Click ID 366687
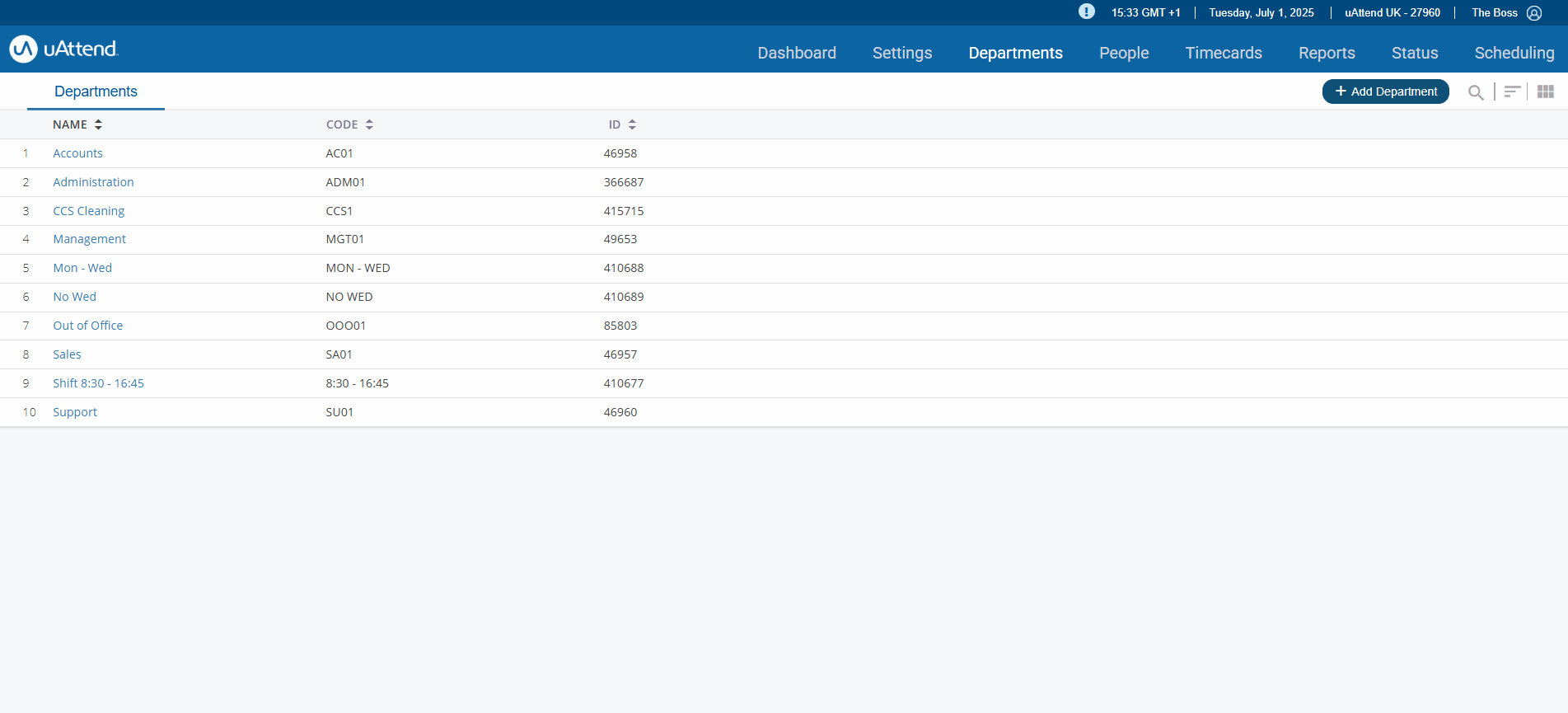The image size is (1568, 713). (624, 182)
